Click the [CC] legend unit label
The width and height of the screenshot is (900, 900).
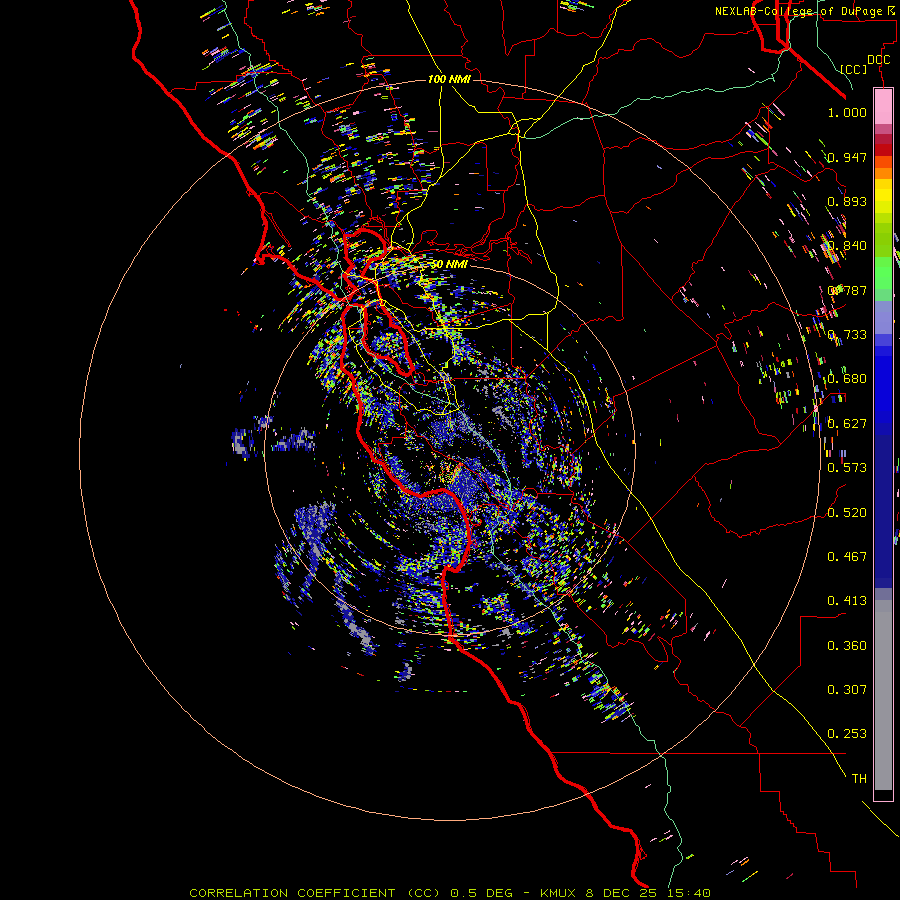click(853, 69)
